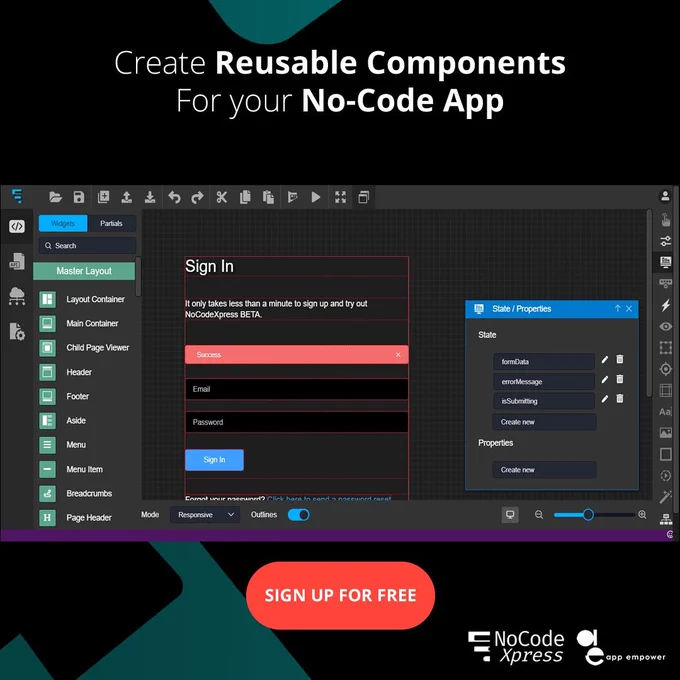Click the canvas zoom slider handle
Image resolution: width=680 pixels, height=680 pixels.
[588, 515]
